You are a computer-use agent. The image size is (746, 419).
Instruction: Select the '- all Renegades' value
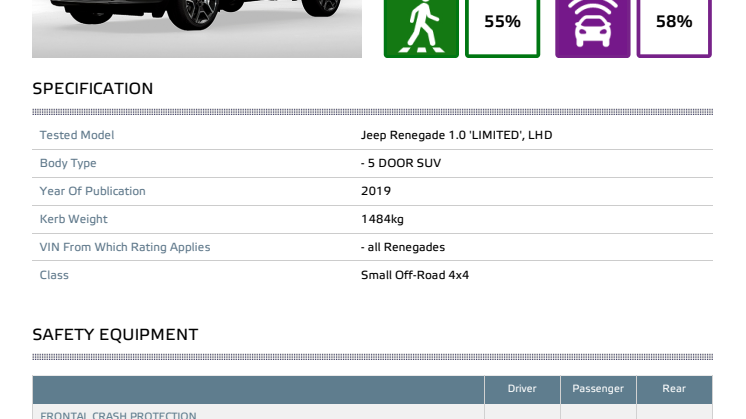(x=402, y=247)
